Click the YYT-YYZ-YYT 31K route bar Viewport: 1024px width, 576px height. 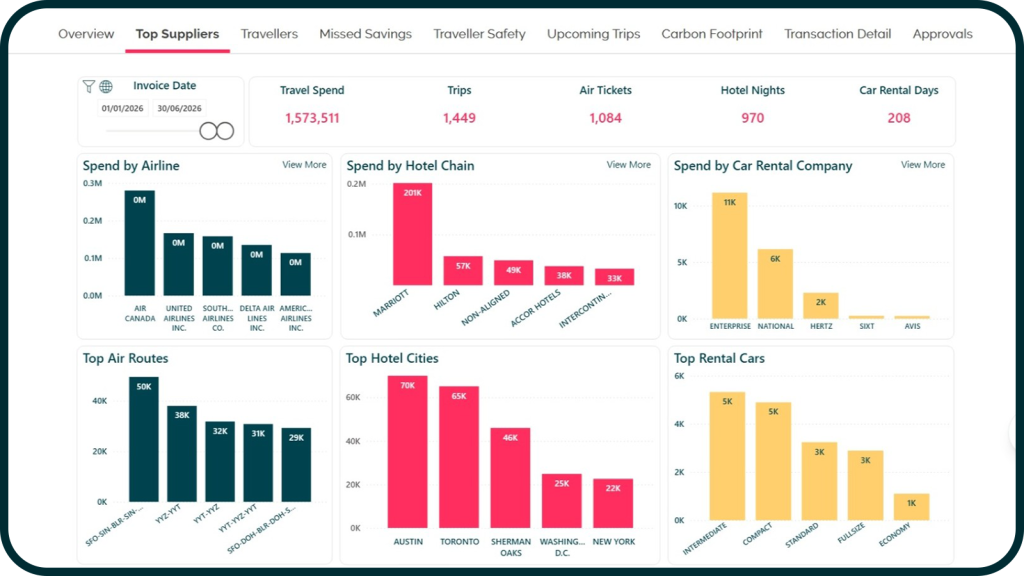pyautogui.click(x=258, y=463)
